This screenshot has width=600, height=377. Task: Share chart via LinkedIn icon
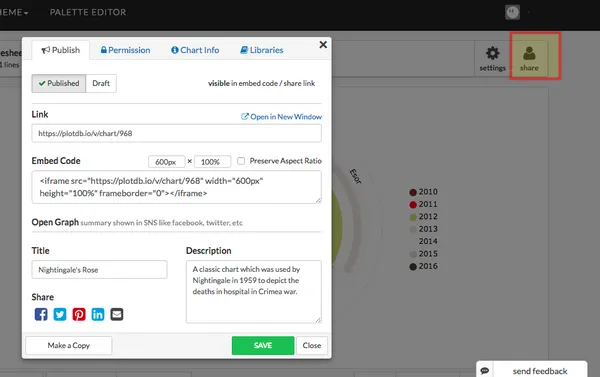(98, 314)
